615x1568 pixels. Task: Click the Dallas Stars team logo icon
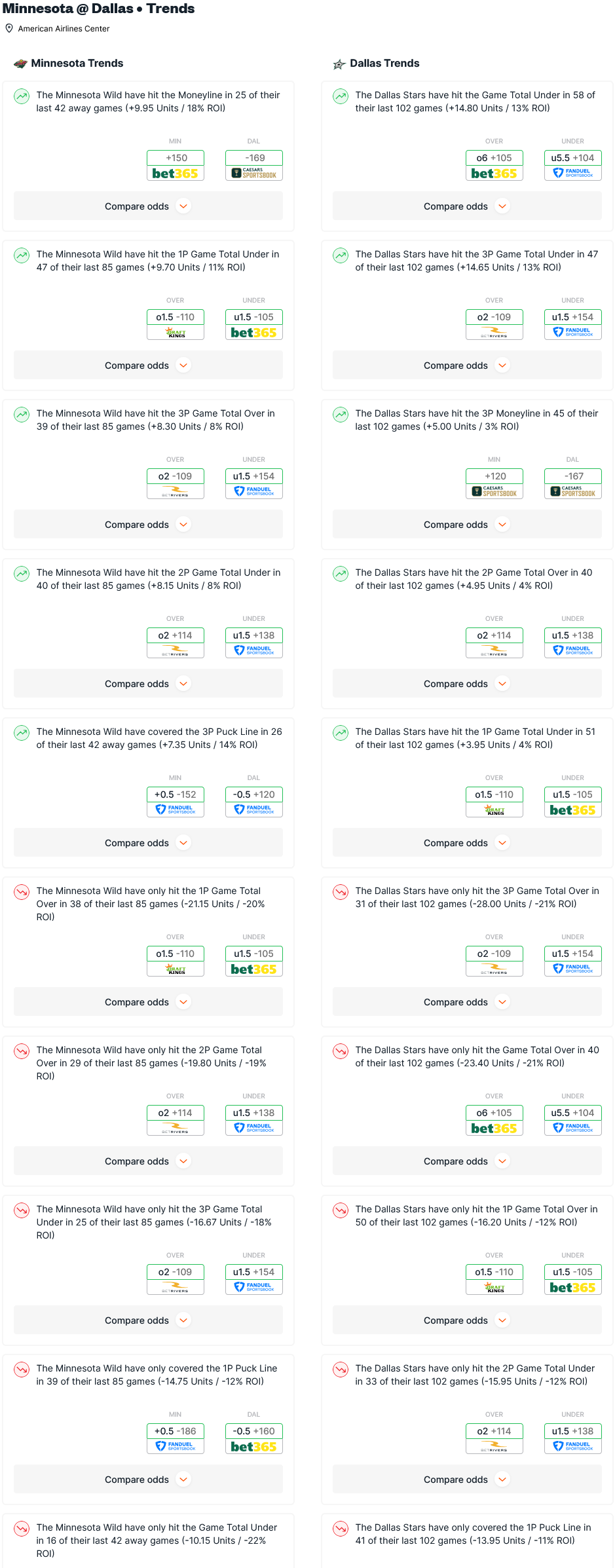click(x=339, y=64)
